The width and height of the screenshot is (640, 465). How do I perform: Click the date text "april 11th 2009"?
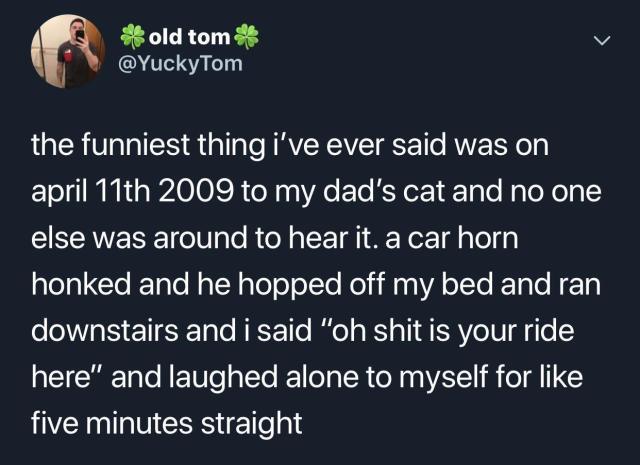tap(133, 192)
